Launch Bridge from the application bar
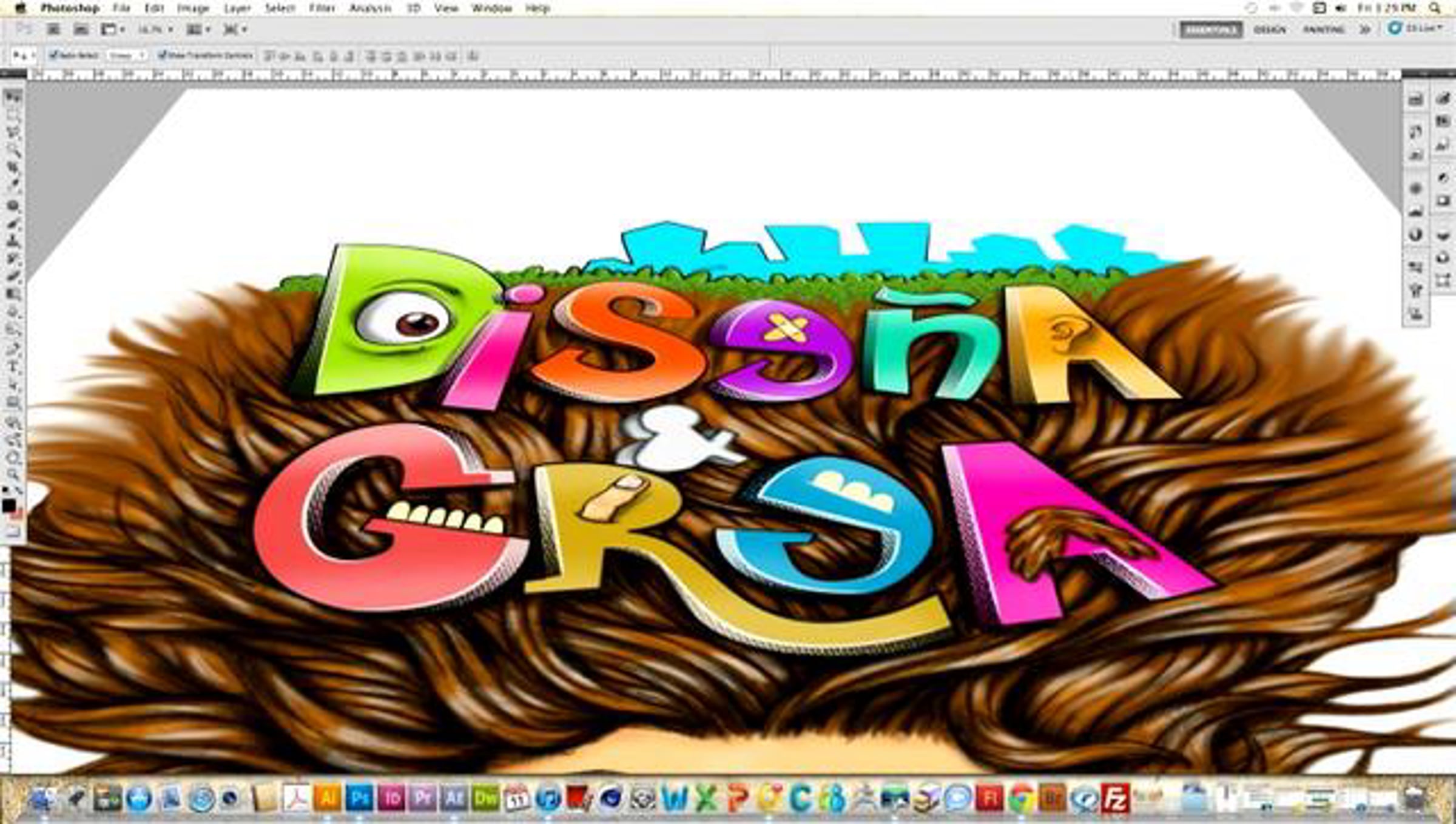Viewport: 1456px width, 824px height. click(53, 29)
